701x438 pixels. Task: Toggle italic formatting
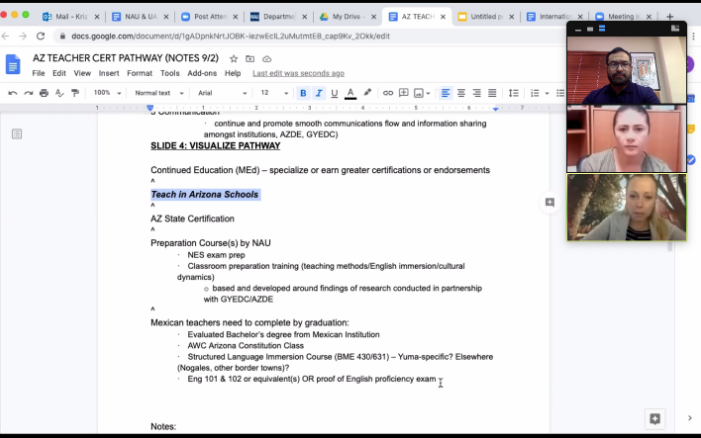point(318,93)
